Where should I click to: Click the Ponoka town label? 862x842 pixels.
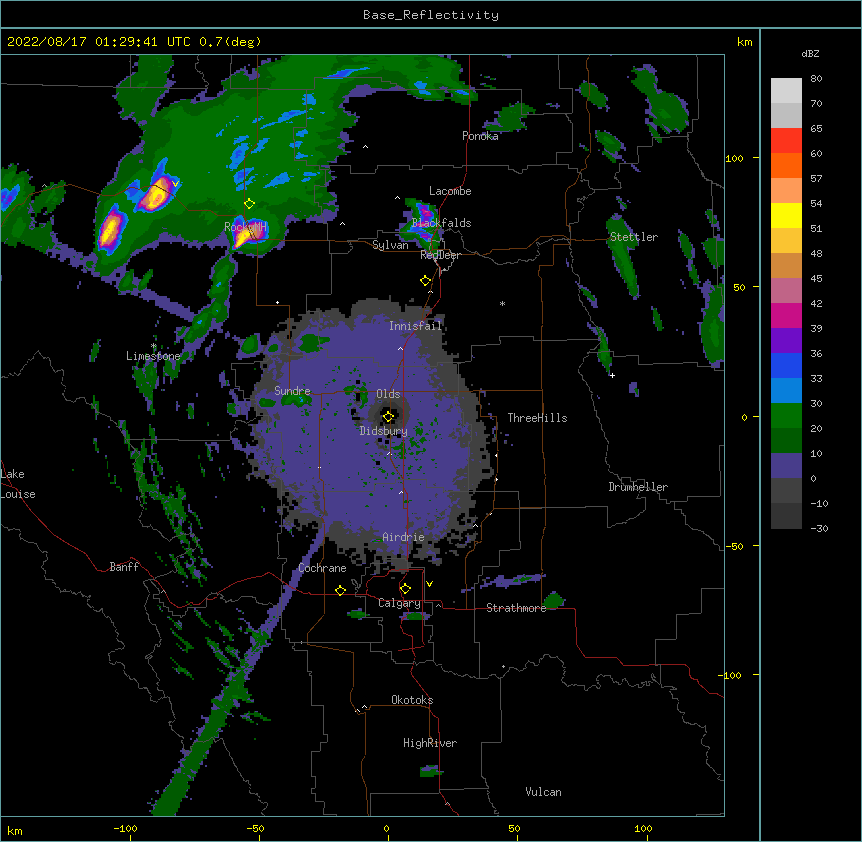pyautogui.click(x=480, y=136)
